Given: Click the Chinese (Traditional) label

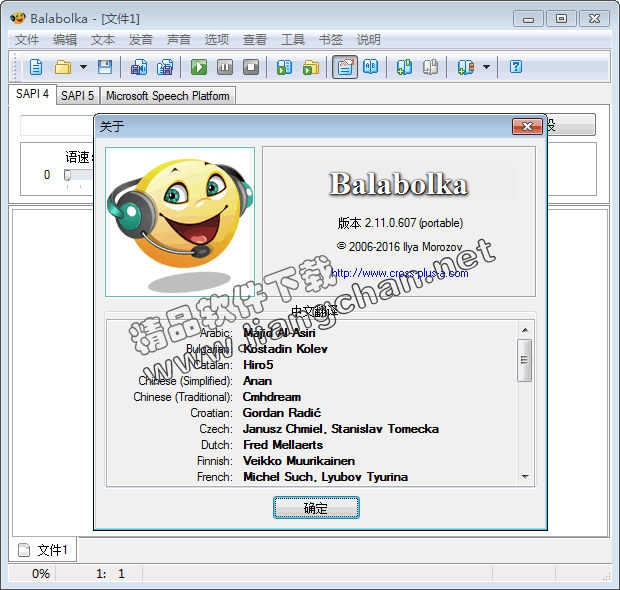Looking at the screenshot, I should (183, 397).
